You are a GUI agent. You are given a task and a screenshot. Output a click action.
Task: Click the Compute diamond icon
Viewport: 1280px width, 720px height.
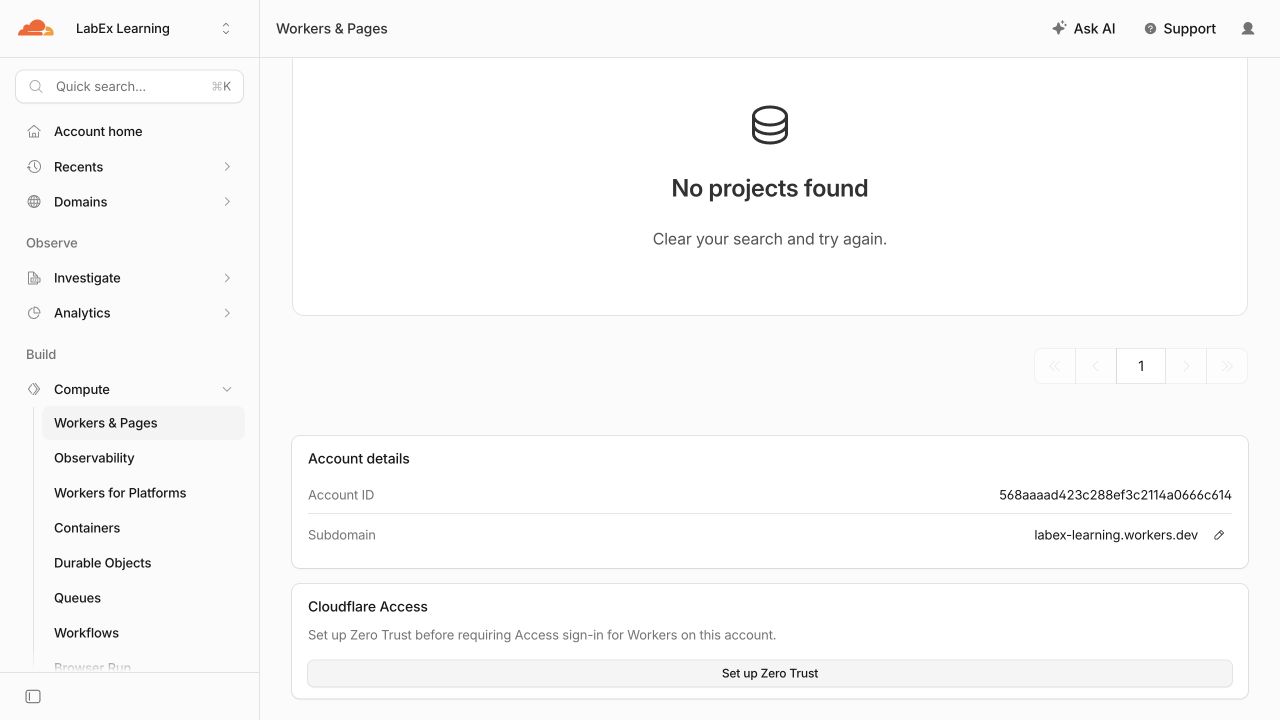click(x=34, y=389)
